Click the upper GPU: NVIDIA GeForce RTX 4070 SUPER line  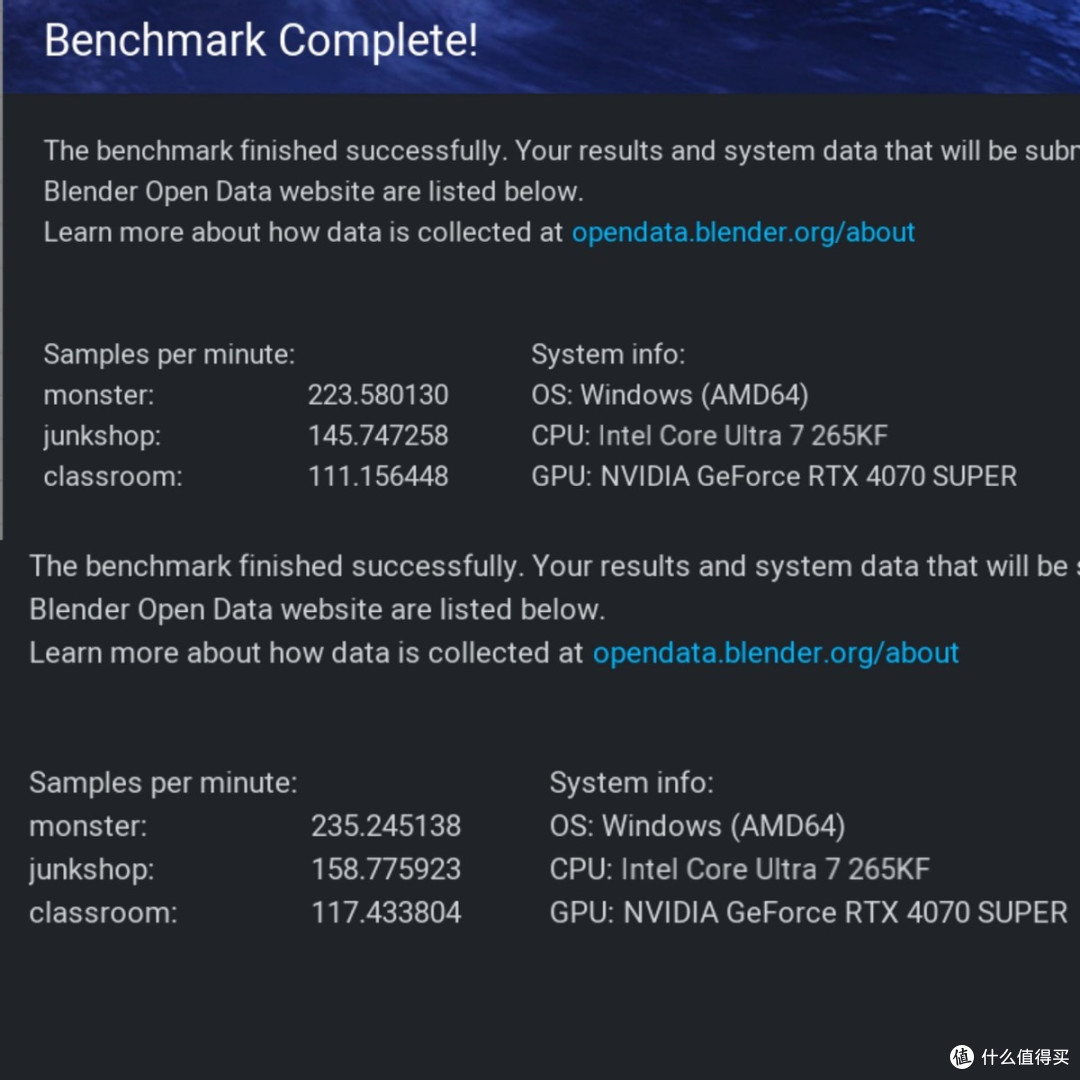[774, 476]
